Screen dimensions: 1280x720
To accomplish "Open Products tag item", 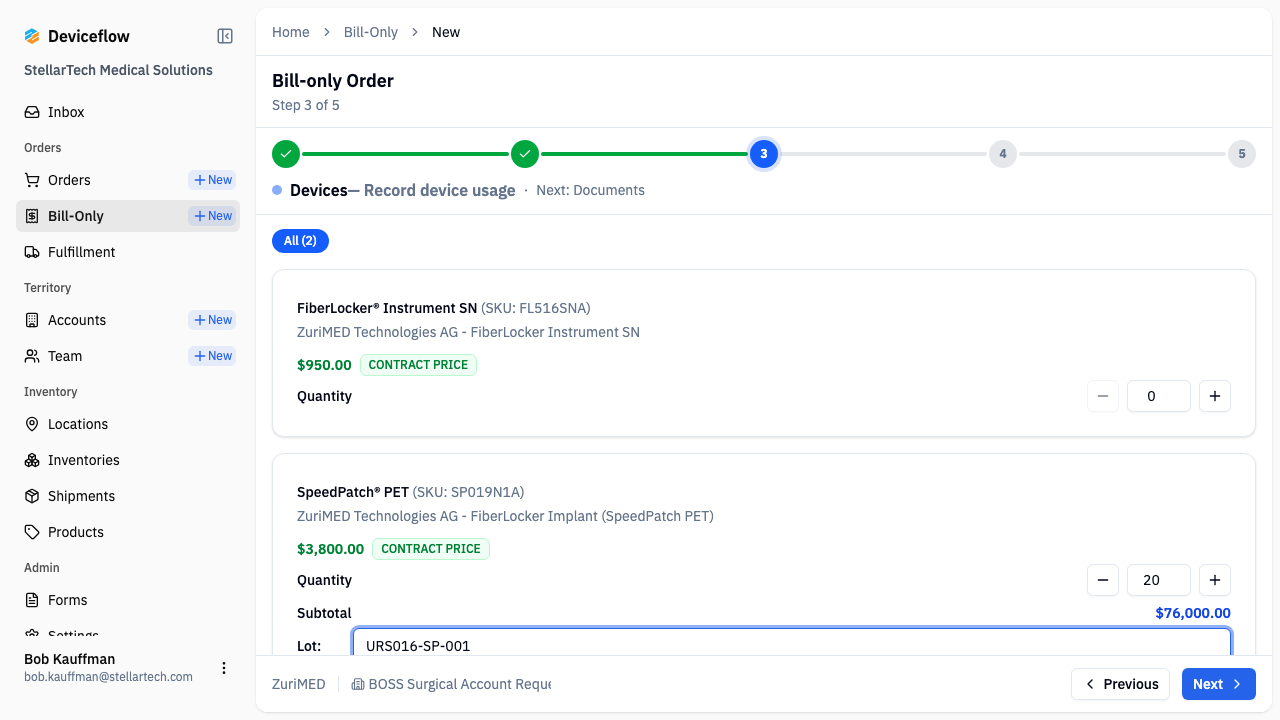I will pyautogui.click(x=128, y=532).
